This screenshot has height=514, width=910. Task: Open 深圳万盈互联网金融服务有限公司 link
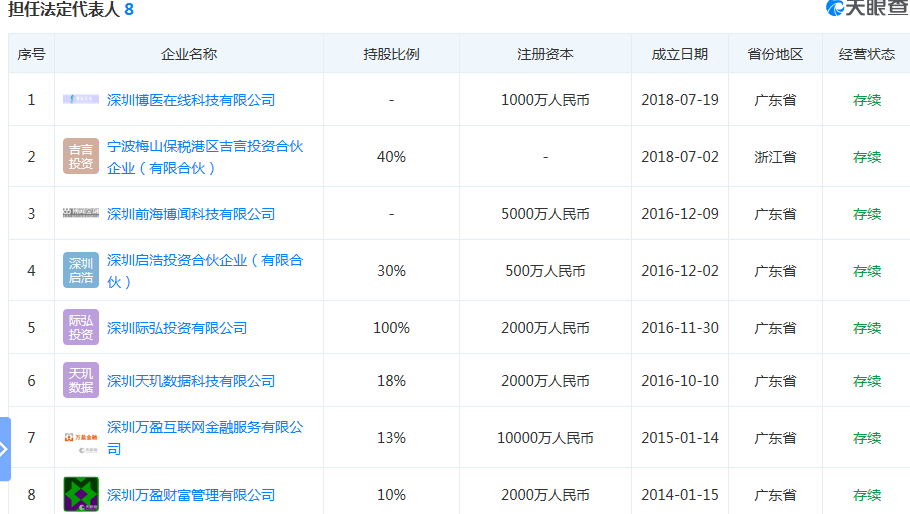pyautogui.click(x=204, y=428)
